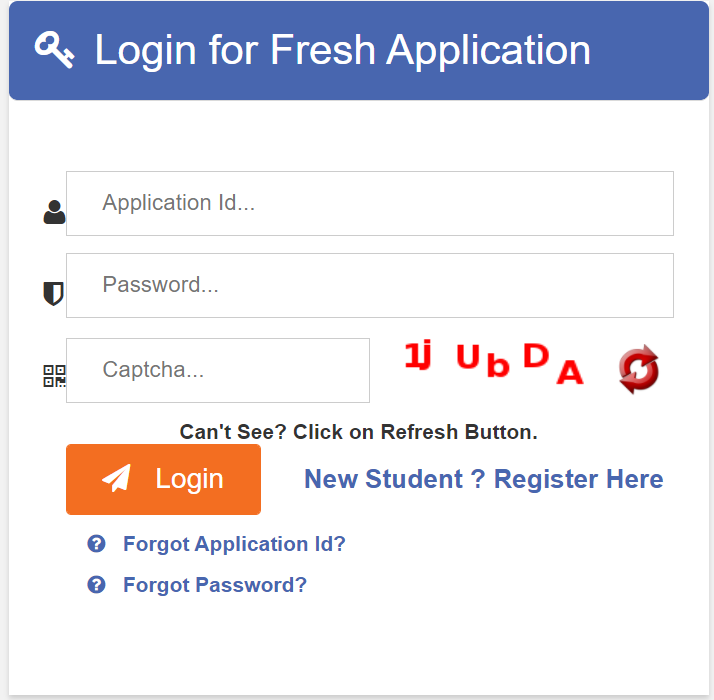The width and height of the screenshot is (714, 700).
Task: Click the paper plane icon on Login button
Action: click(x=117, y=478)
